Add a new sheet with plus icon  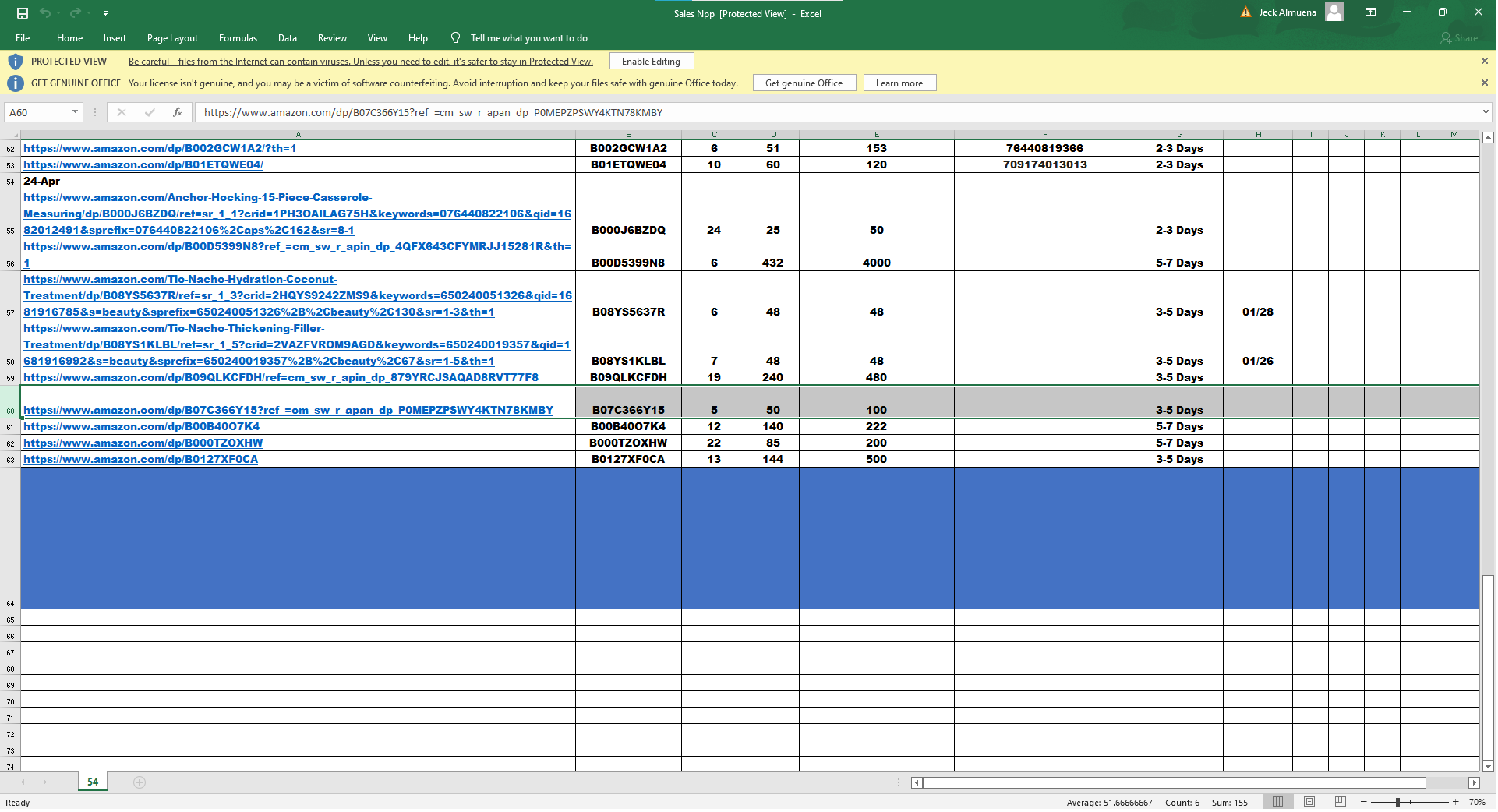[140, 782]
